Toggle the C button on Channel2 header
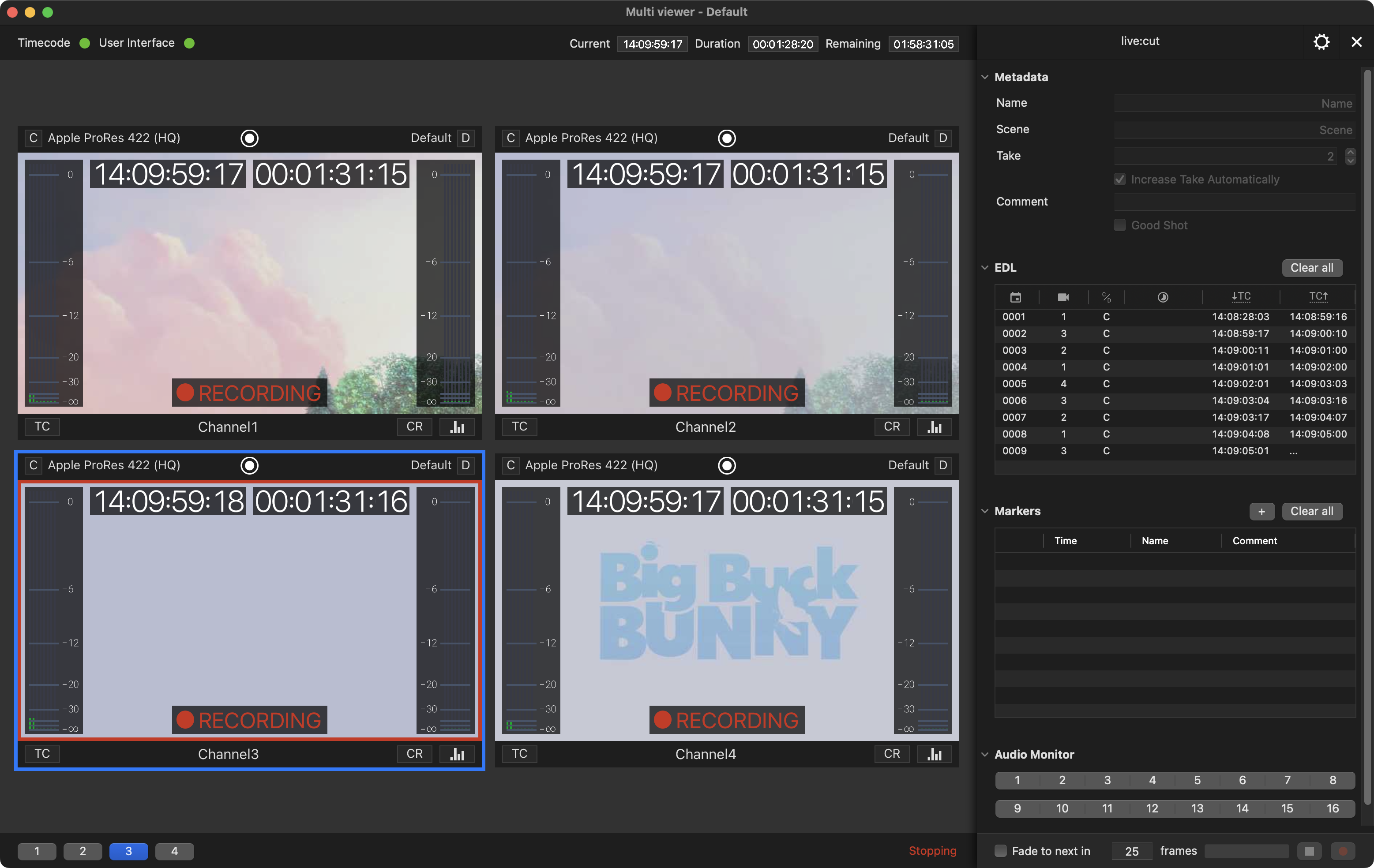 (511, 138)
